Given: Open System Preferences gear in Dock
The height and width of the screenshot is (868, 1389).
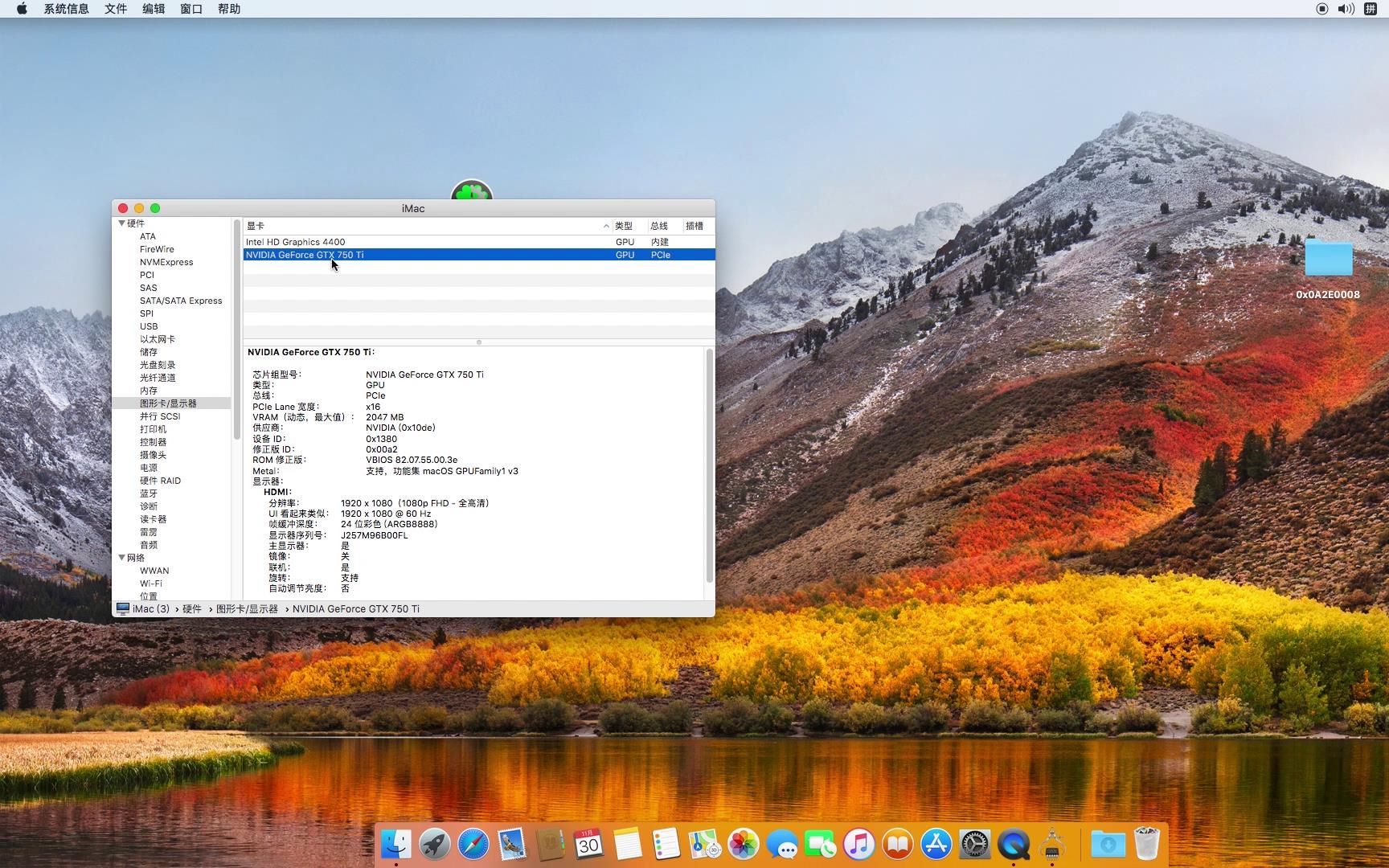Looking at the screenshot, I should [974, 844].
